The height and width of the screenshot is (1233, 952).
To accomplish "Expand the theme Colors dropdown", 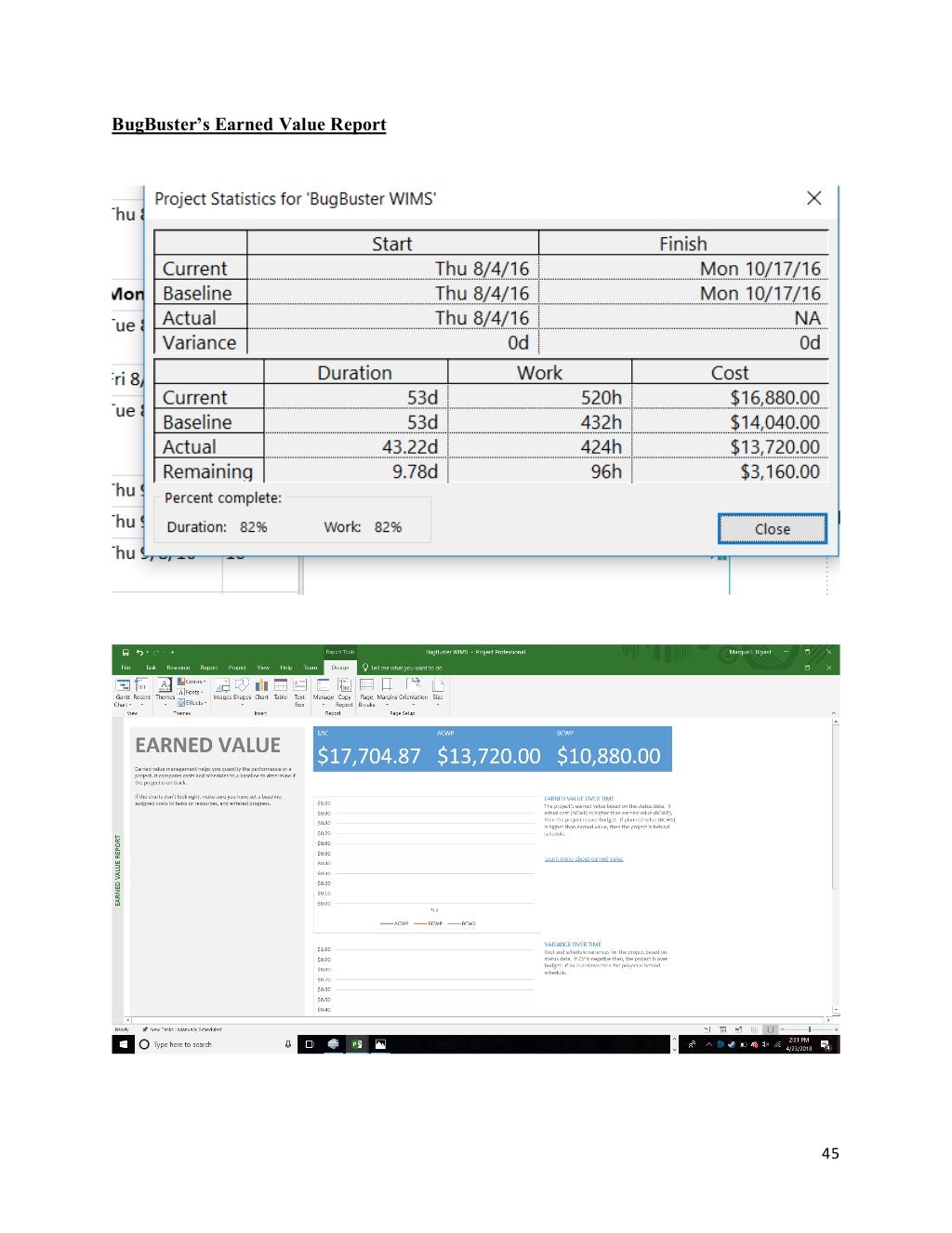I will 192,682.
